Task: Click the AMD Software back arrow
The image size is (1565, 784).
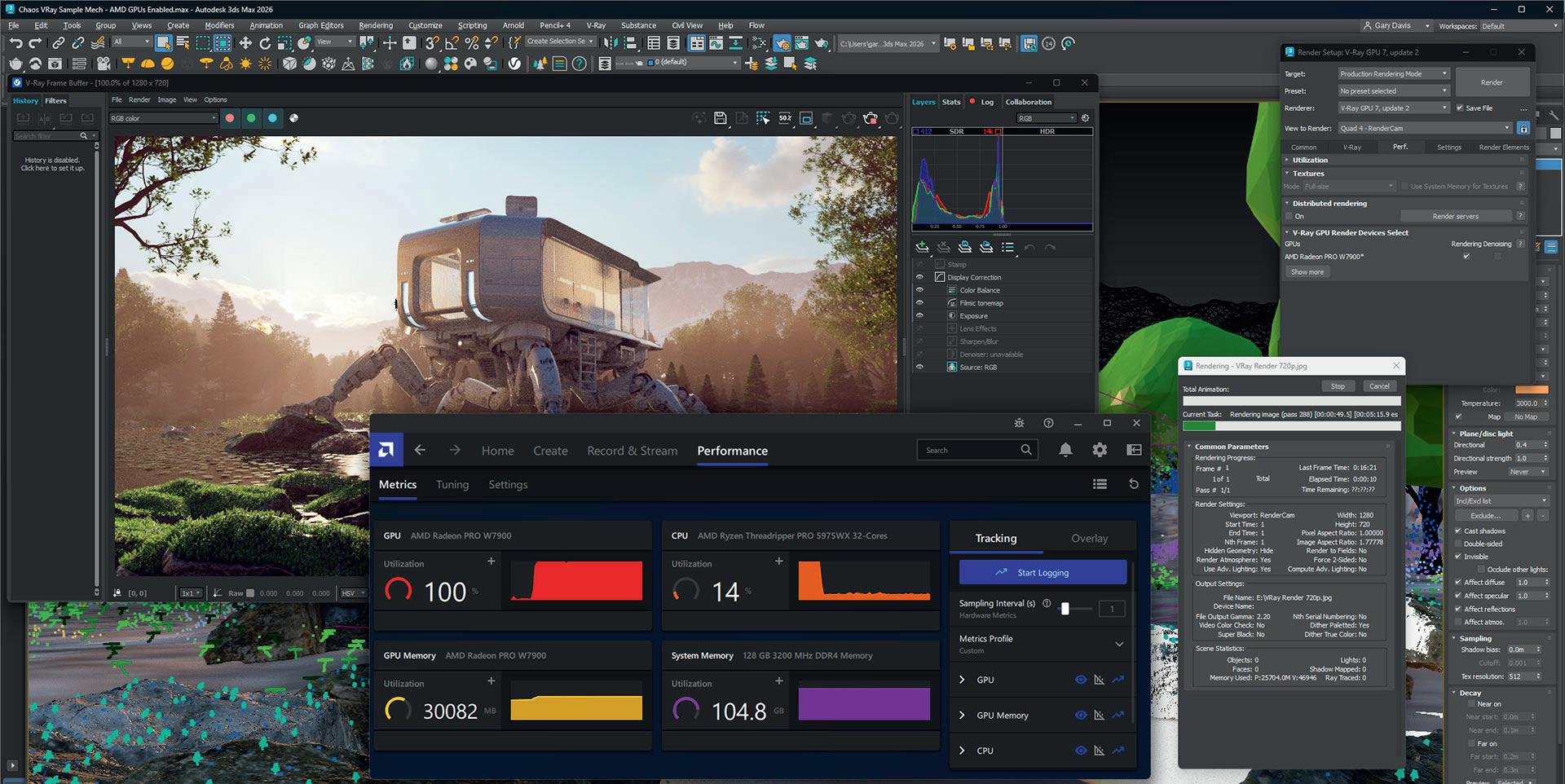Action: [420, 450]
